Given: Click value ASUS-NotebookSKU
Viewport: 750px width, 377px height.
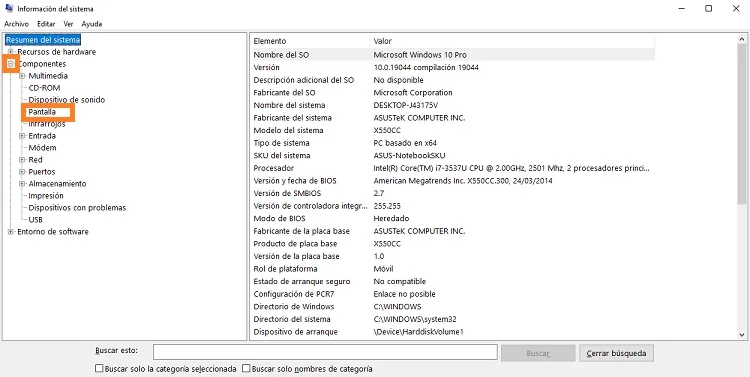Looking at the screenshot, I should click(x=410, y=155).
